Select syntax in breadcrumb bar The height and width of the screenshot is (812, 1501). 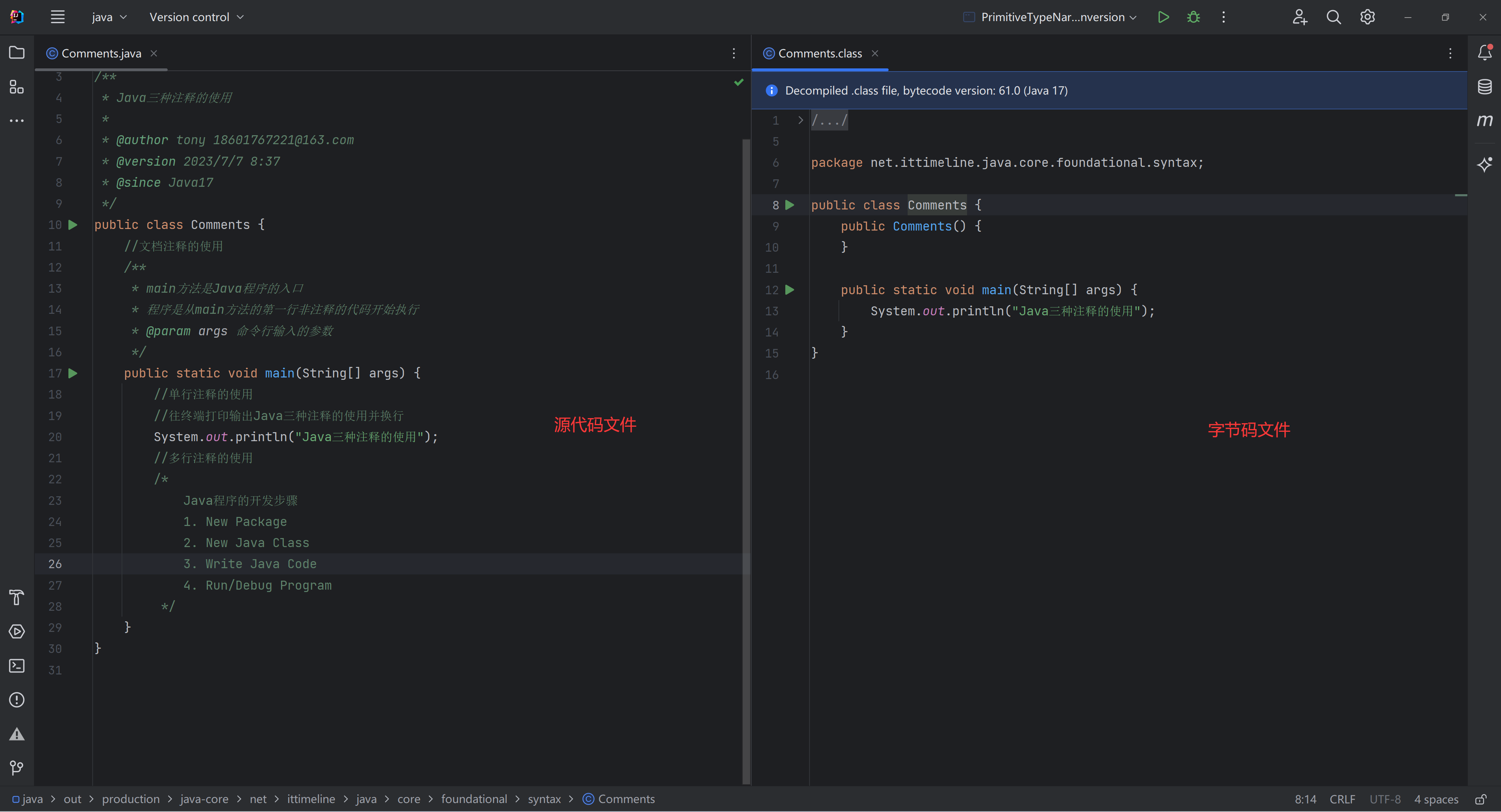pos(544,799)
